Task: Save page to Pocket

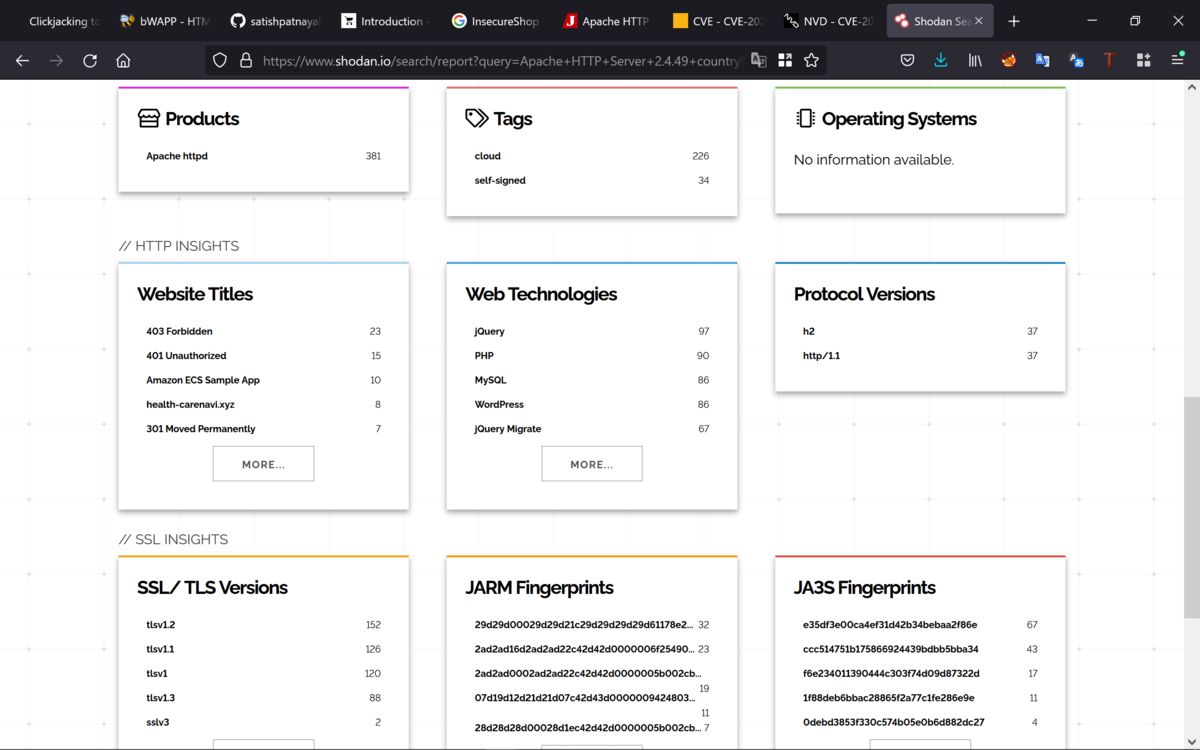Action: (907, 61)
